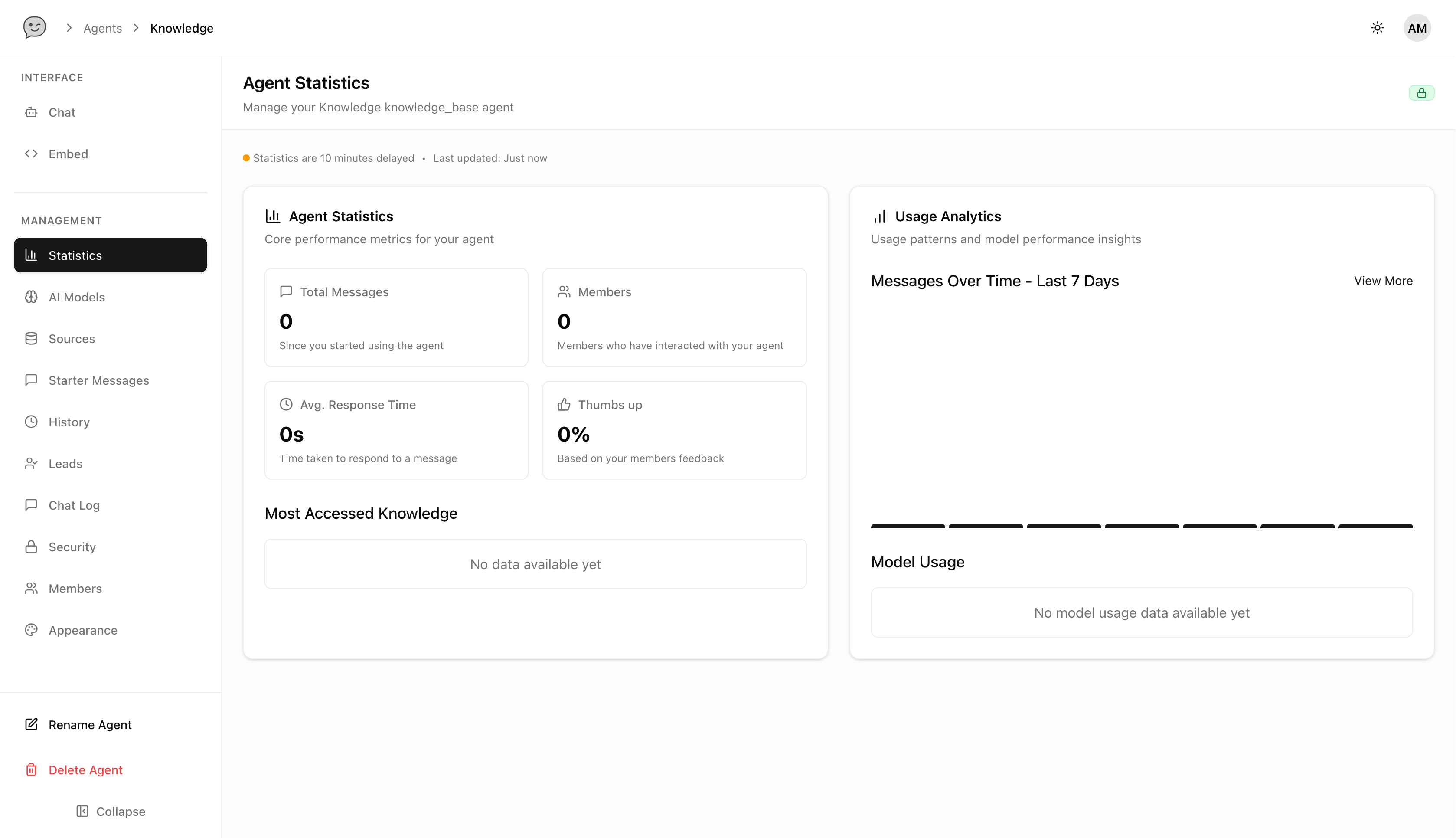This screenshot has height=838, width=1456.
Task: Click the smiley chat logo icon
Action: tap(35, 27)
